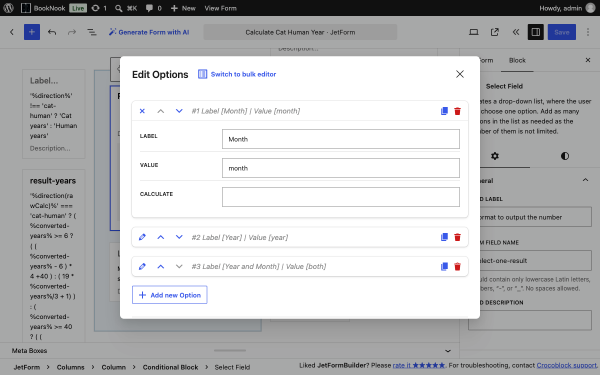Open the Howdy admin account menu
The height and width of the screenshot is (375, 600).
click(567, 8)
